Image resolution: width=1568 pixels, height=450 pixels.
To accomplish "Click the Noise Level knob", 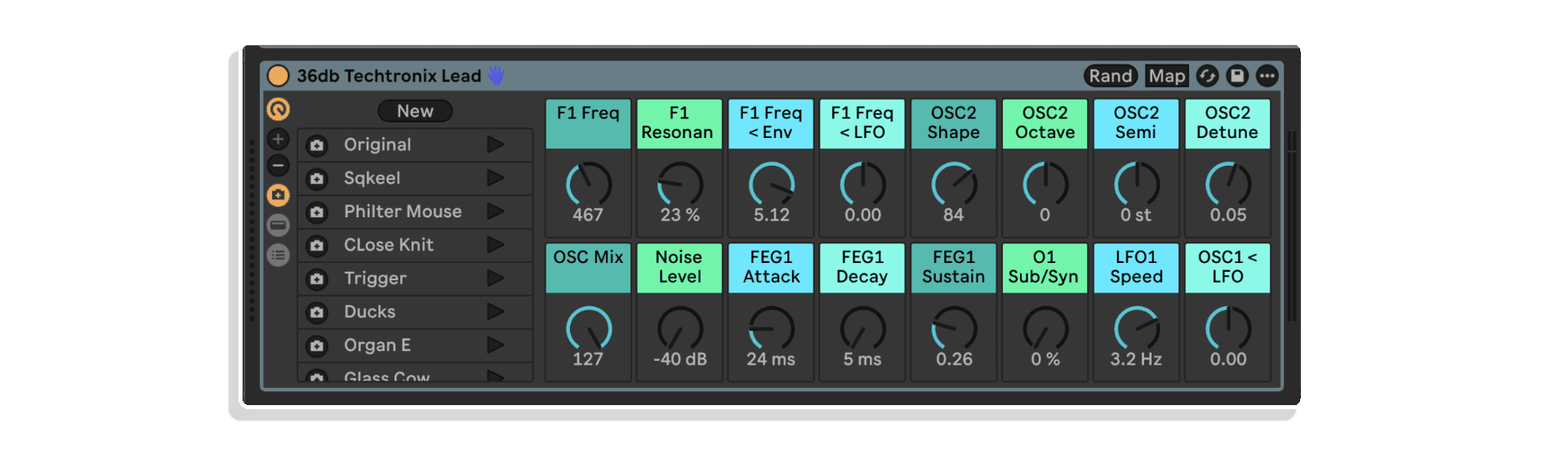I will click(679, 329).
